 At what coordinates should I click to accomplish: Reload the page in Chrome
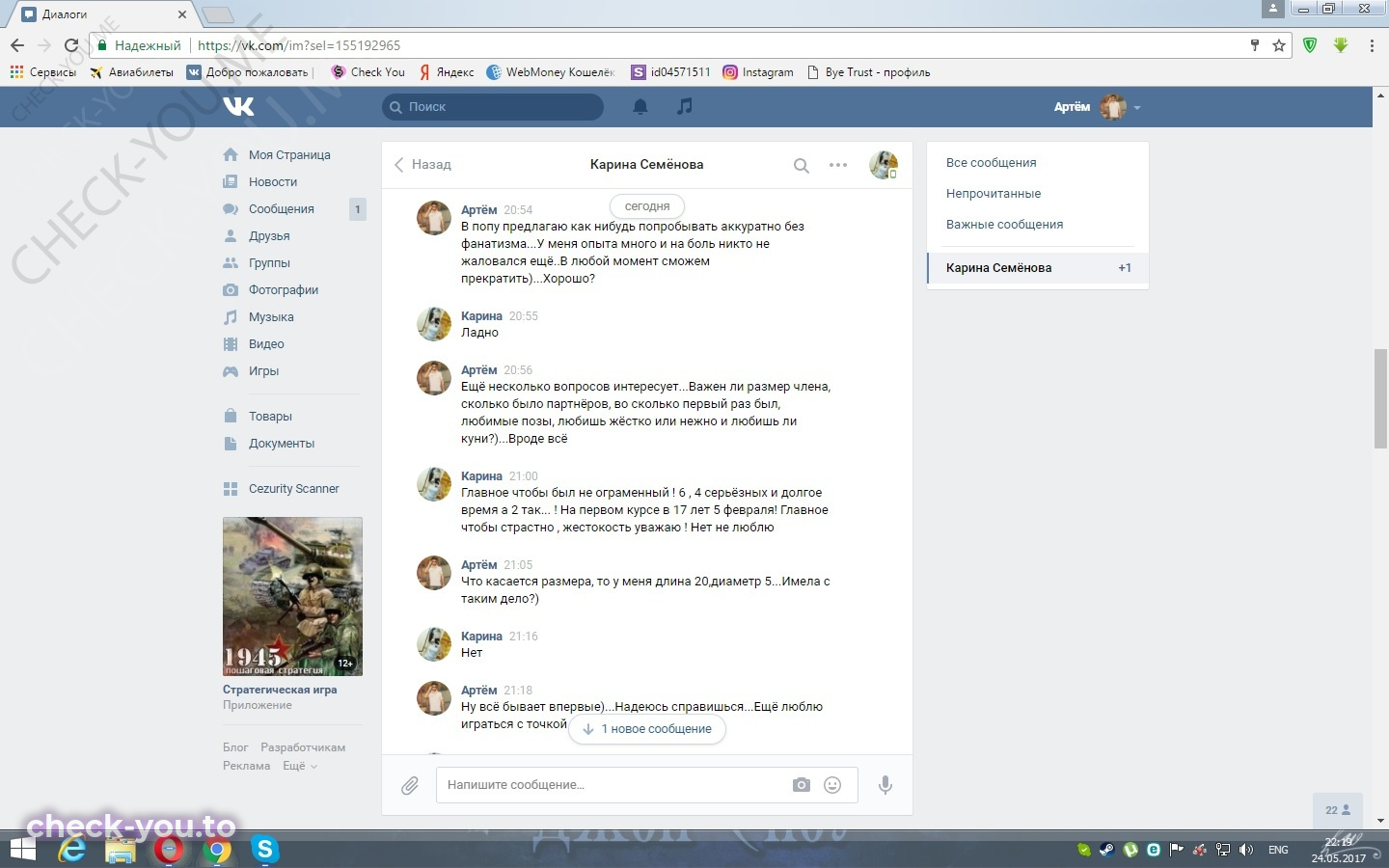click(70, 45)
